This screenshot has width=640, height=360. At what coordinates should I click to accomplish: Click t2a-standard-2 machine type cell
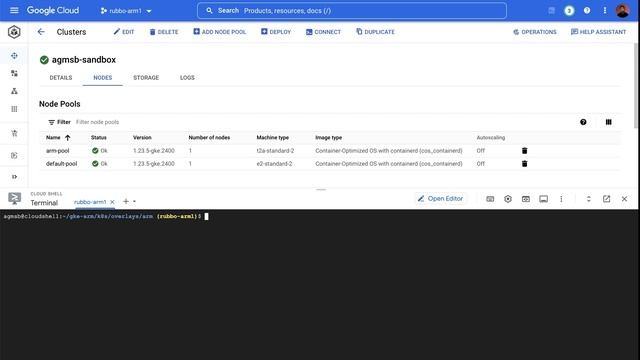[x=275, y=151]
